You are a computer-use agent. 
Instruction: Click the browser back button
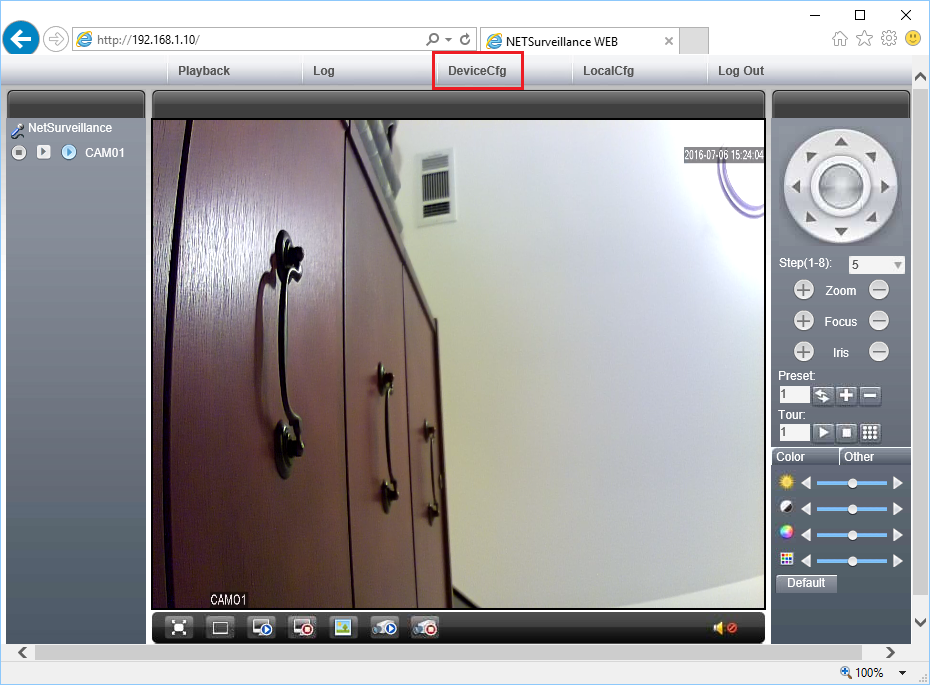pyautogui.click(x=21, y=39)
